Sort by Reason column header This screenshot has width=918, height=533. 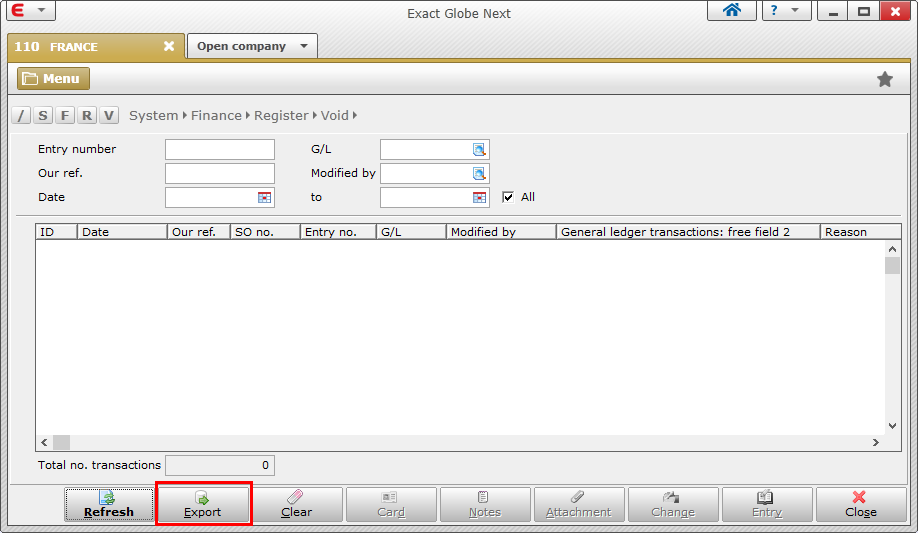861,232
